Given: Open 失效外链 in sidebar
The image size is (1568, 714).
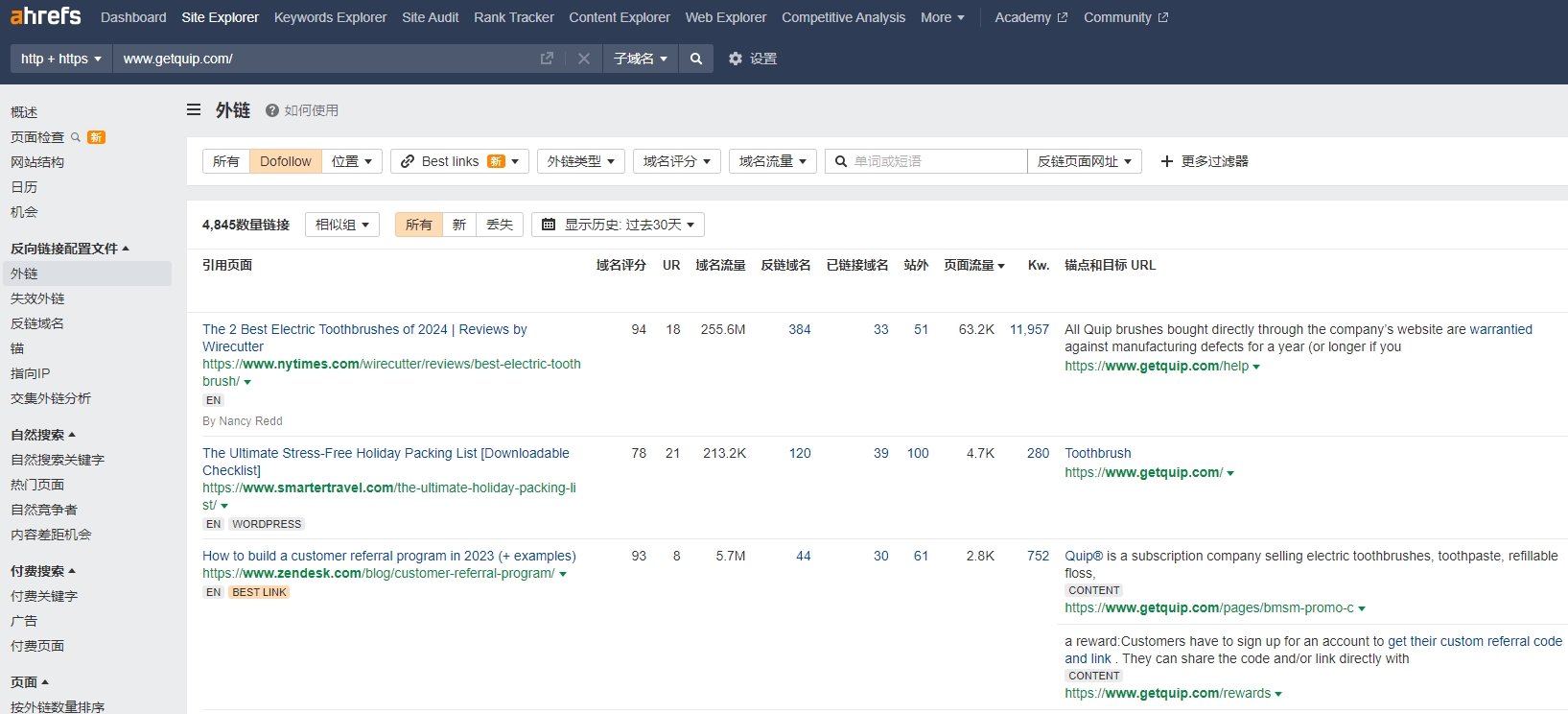Looking at the screenshot, I should 37,298.
